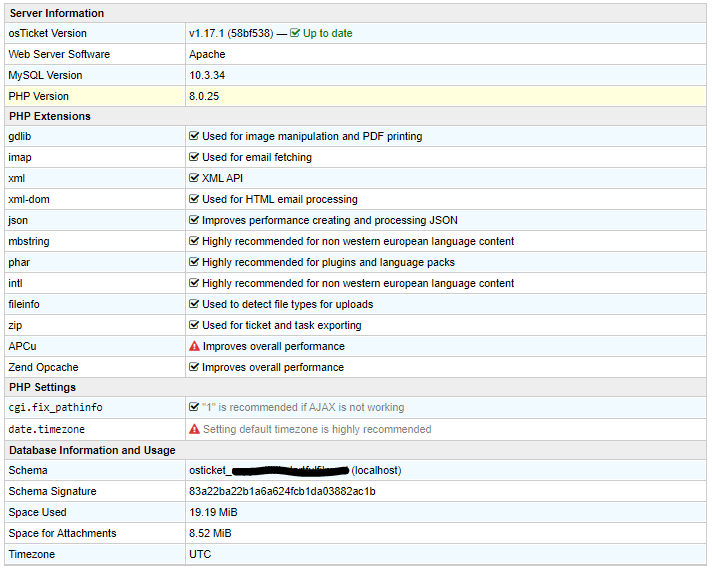Image resolution: width=712 pixels, height=568 pixels.
Task: Select the PHP Version 8.0.25 value
Action: (205, 97)
